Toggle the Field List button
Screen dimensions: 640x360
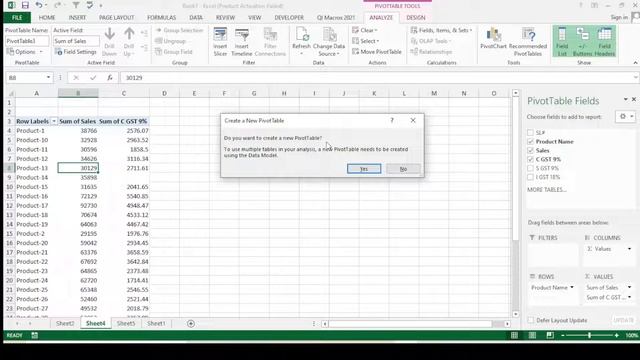point(562,42)
